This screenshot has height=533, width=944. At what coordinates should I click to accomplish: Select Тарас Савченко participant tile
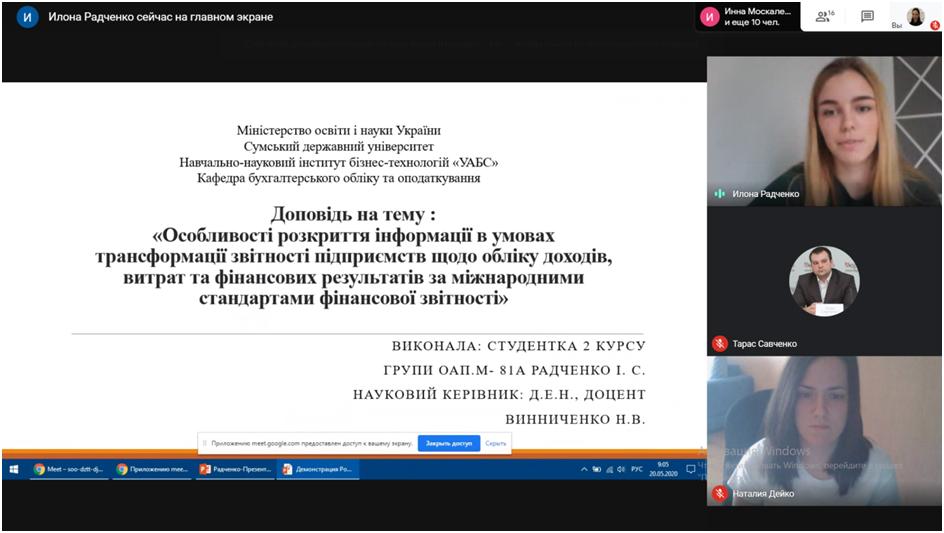pos(824,281)
